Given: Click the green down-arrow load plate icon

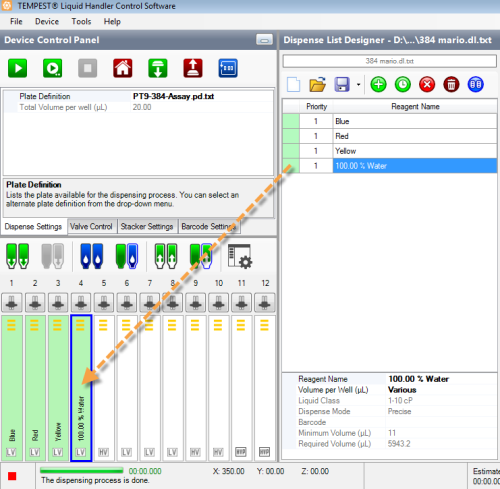Looking at the screenshot, I should [x=158, y=68].
